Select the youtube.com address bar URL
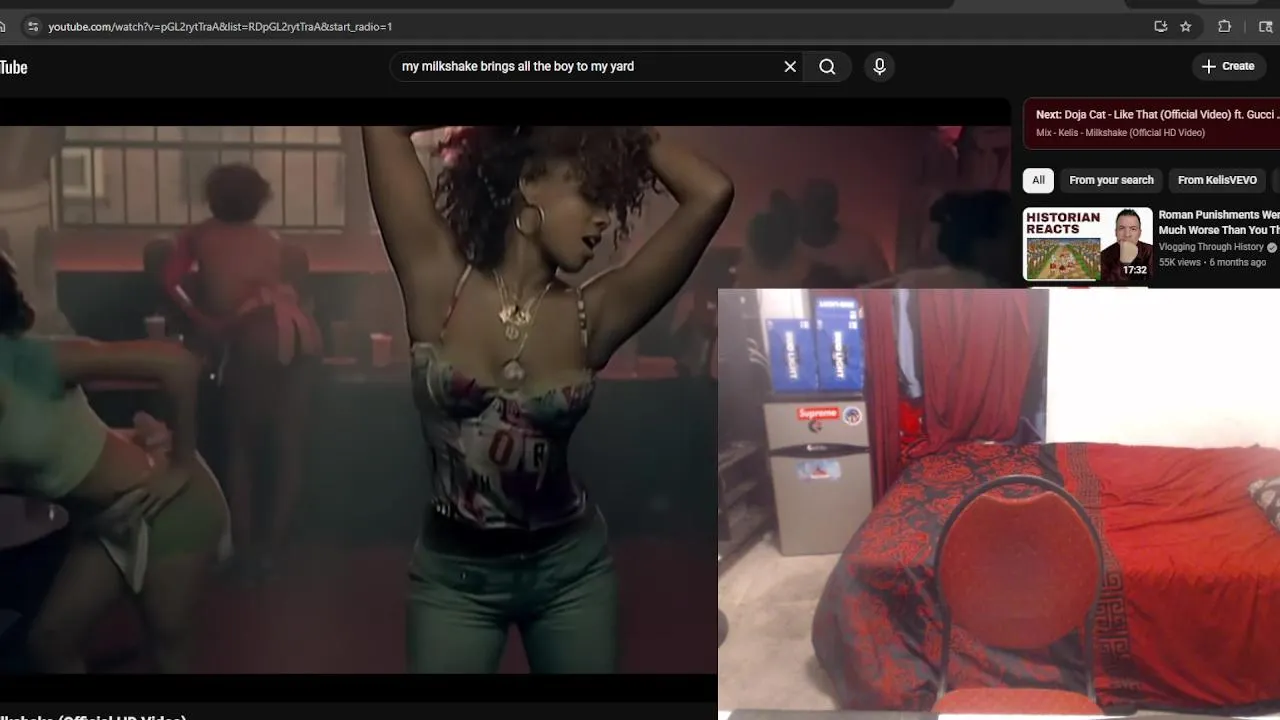This screenshot has height=720, width=1280. tap(220, 27)
